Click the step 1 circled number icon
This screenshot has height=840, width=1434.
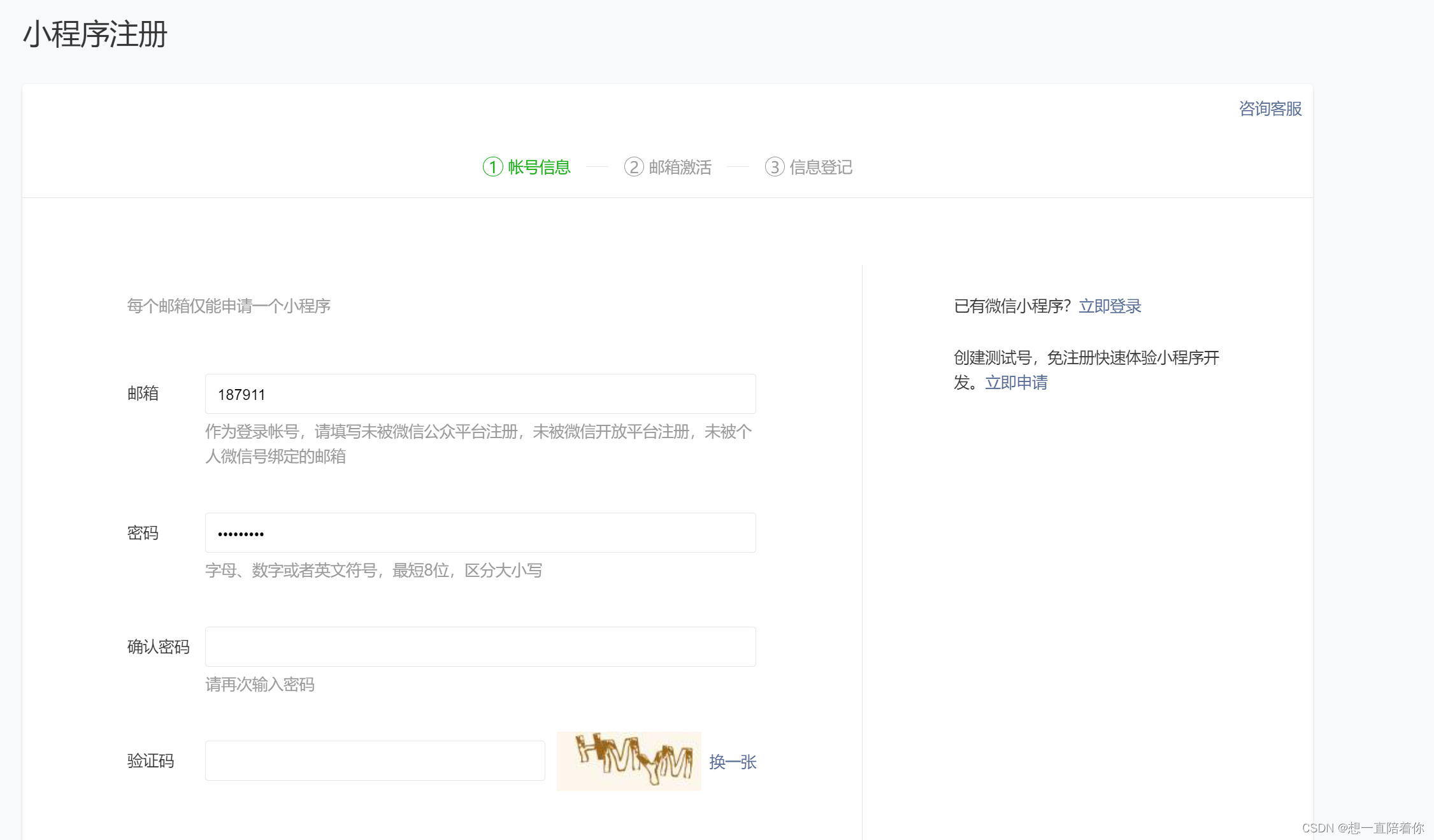492,167
